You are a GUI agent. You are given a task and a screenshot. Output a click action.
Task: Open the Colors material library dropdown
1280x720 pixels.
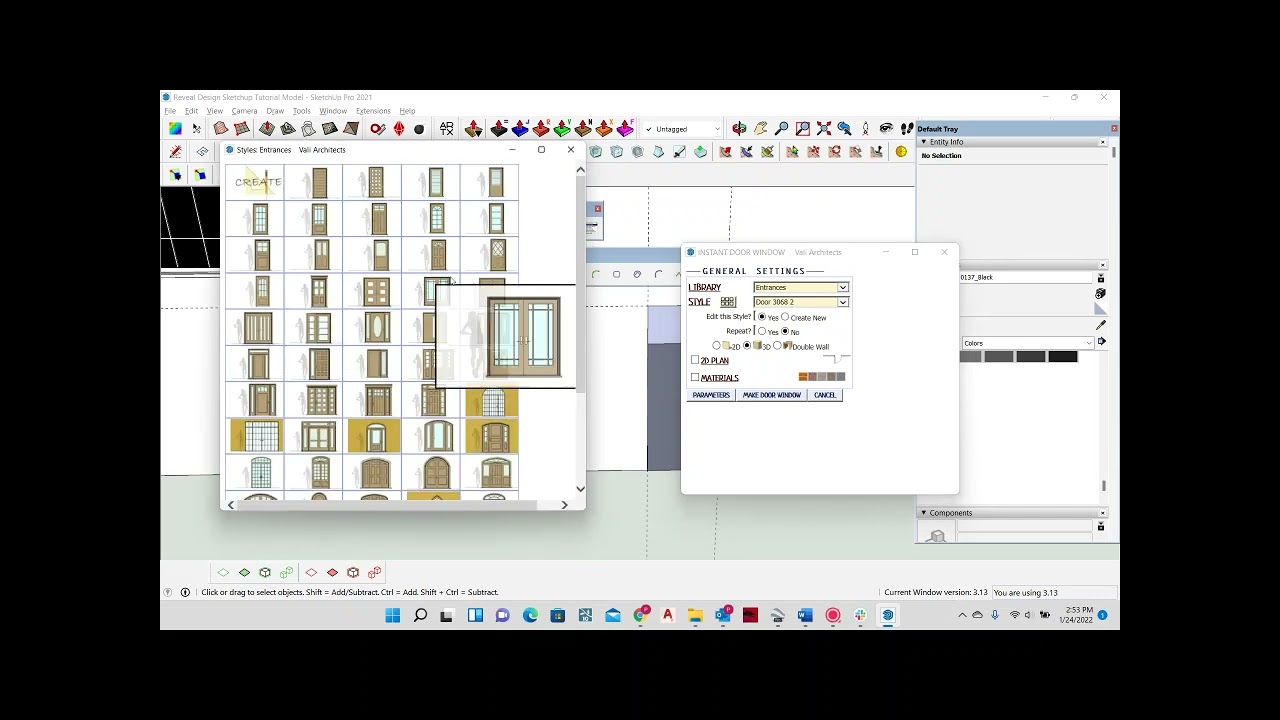pyautogui.click(x=1028, y=343)
